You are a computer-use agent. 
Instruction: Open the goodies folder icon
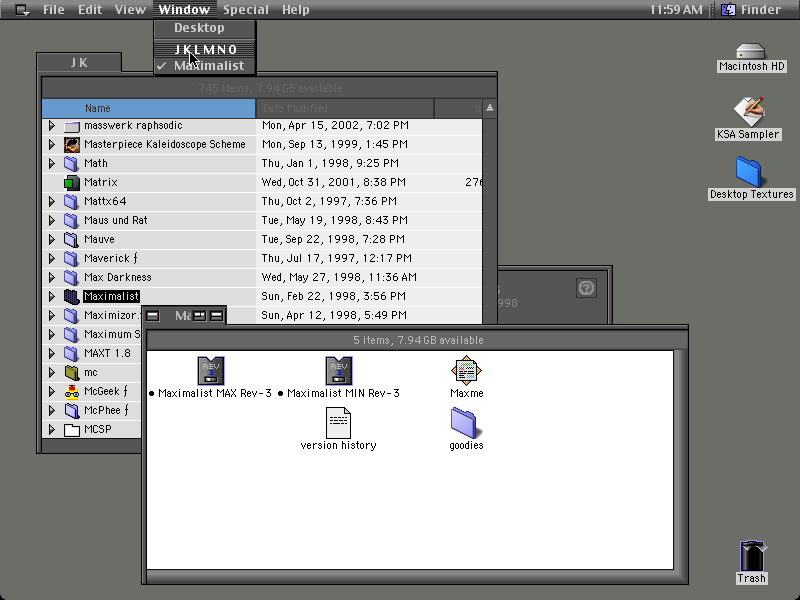[463, 423]
